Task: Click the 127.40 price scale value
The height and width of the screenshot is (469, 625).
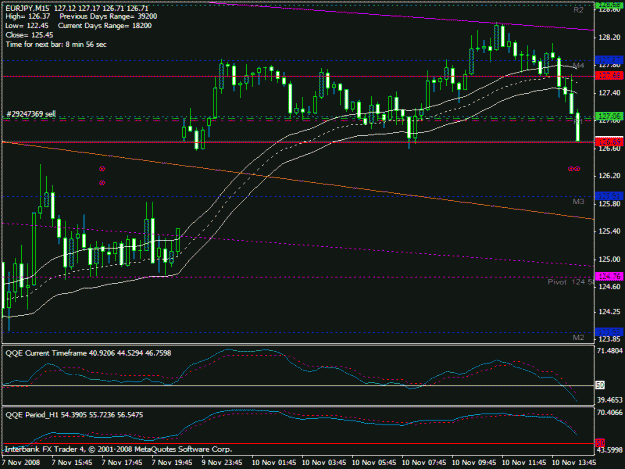Action: (x=609, y=93)
